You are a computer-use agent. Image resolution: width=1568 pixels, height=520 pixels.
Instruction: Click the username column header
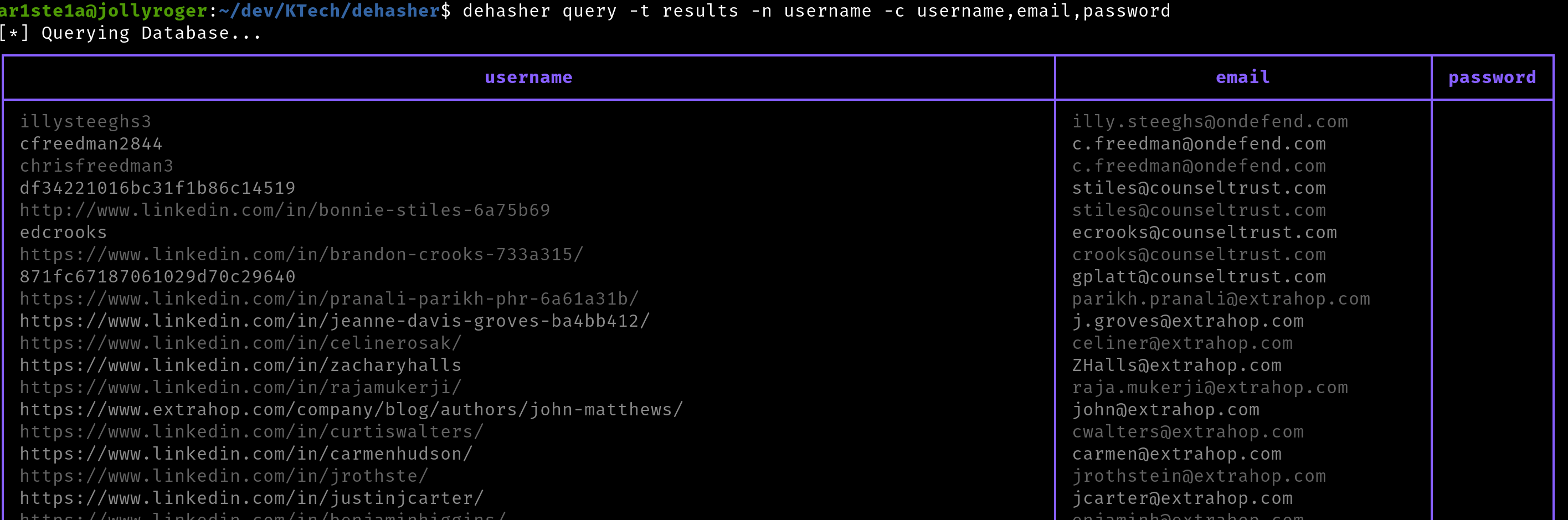[x=528, y=78]
